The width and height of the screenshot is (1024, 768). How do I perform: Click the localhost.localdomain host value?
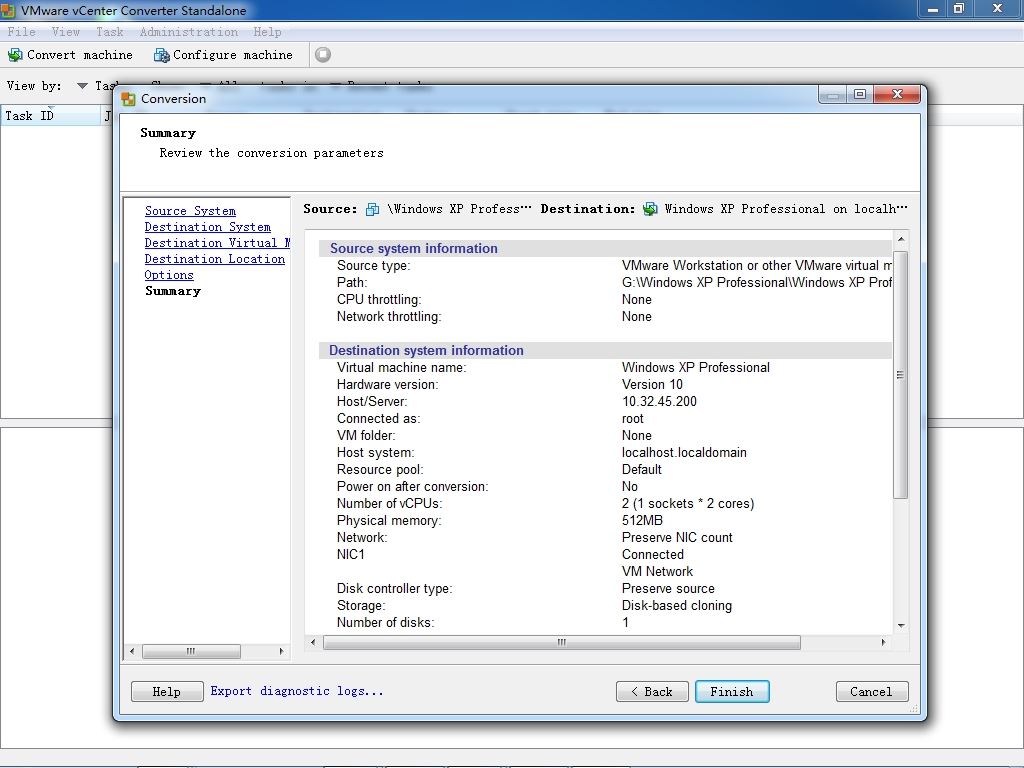click(x=684, y=453)
